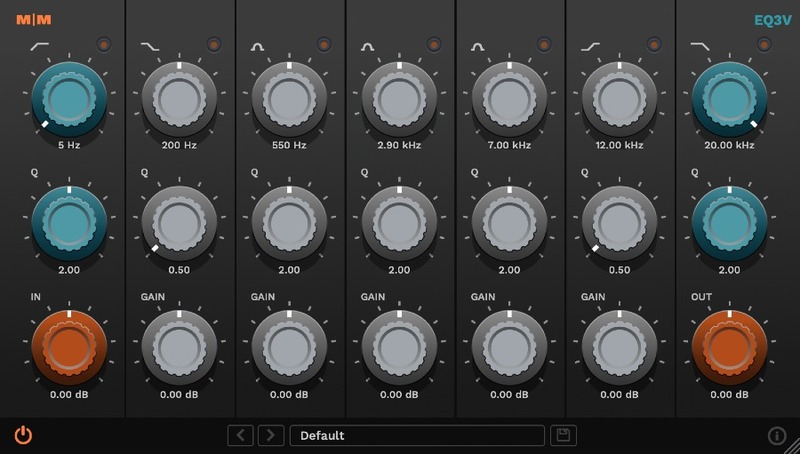The width and height of the screenshot is (800, 454).
Task: Click the GAIN knob of the 12.00 kHz band
Action: (619, 348)
